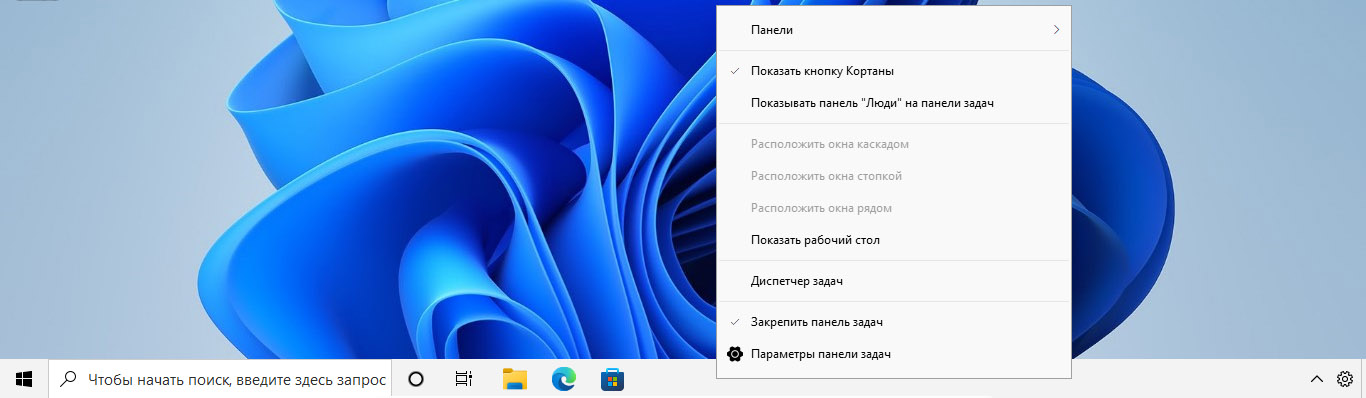Viewport: 1366px width, 398px height.
Task: Open Microsoft Edge browser icon
Action: 564,379
